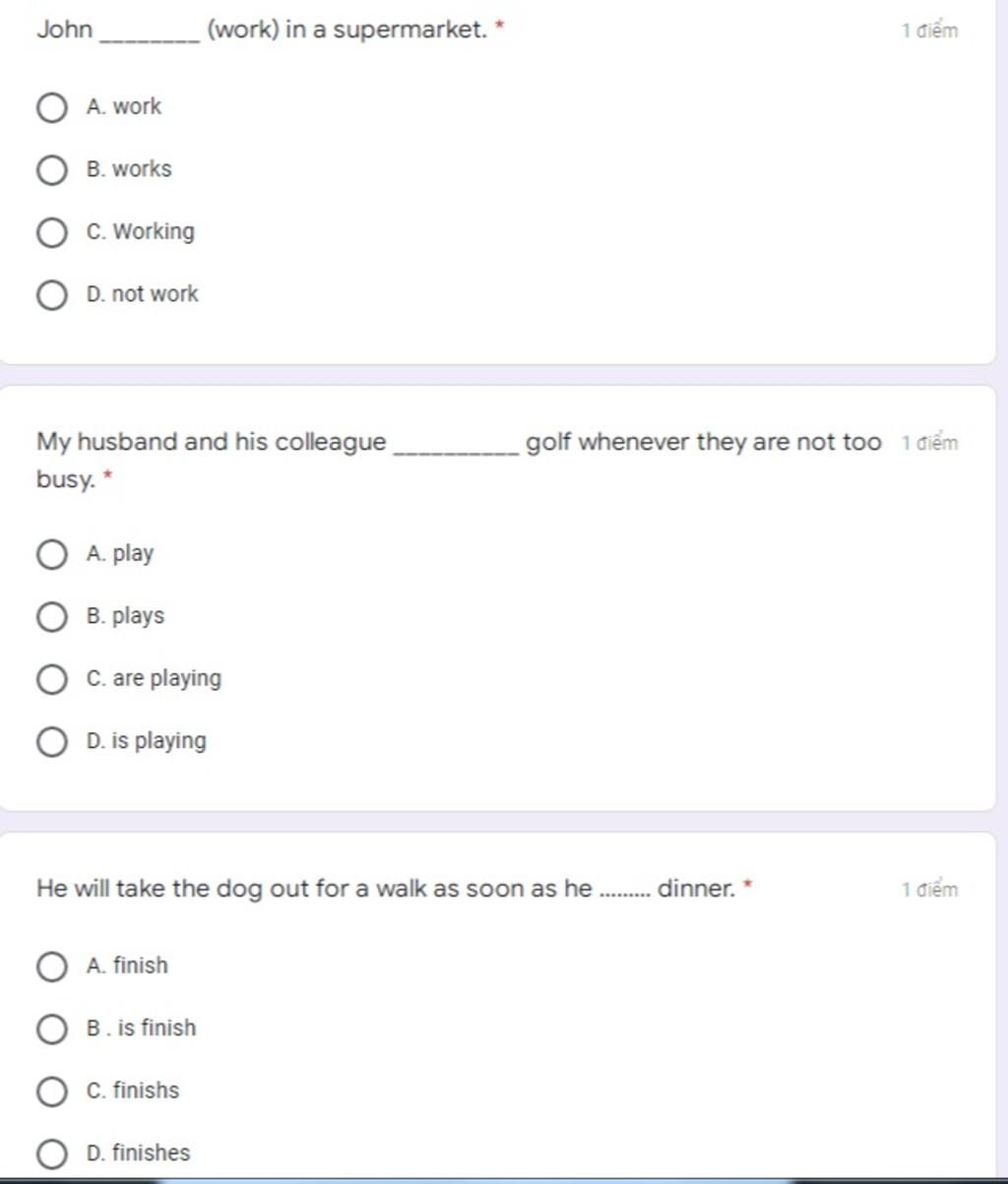This screenshot has height=1184, width=1008.
Task: Choose the 'B . is finish' option
Action: [52, 1028]
